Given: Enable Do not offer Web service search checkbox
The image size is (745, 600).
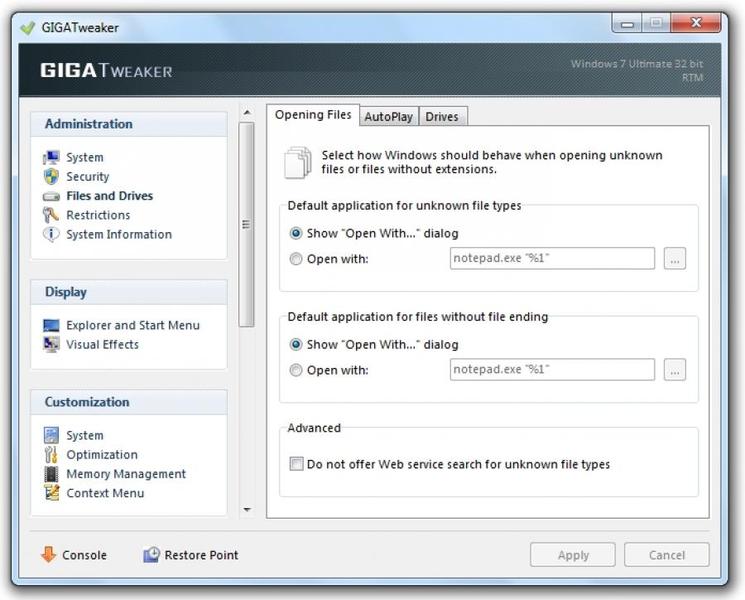Looking at the screenshot, I should [x=296, y=464].
